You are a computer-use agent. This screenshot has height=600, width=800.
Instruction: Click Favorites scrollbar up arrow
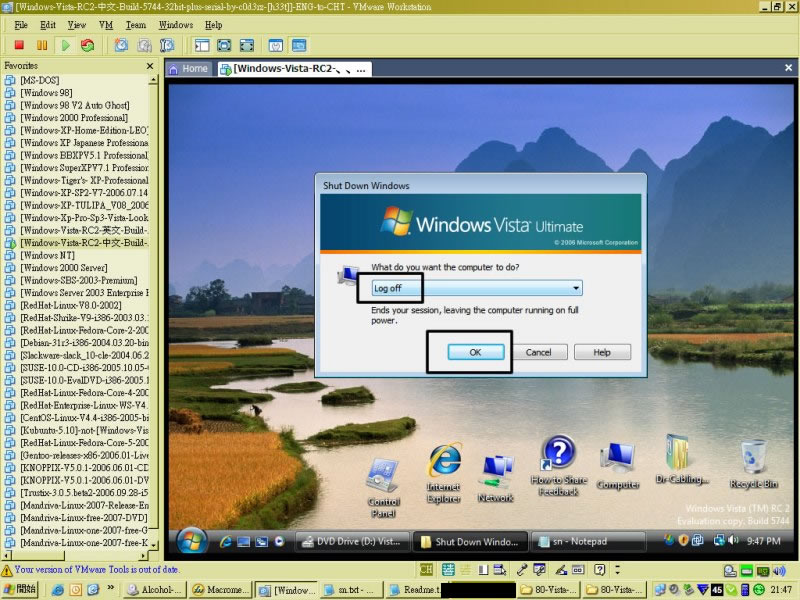click(153, 80)
